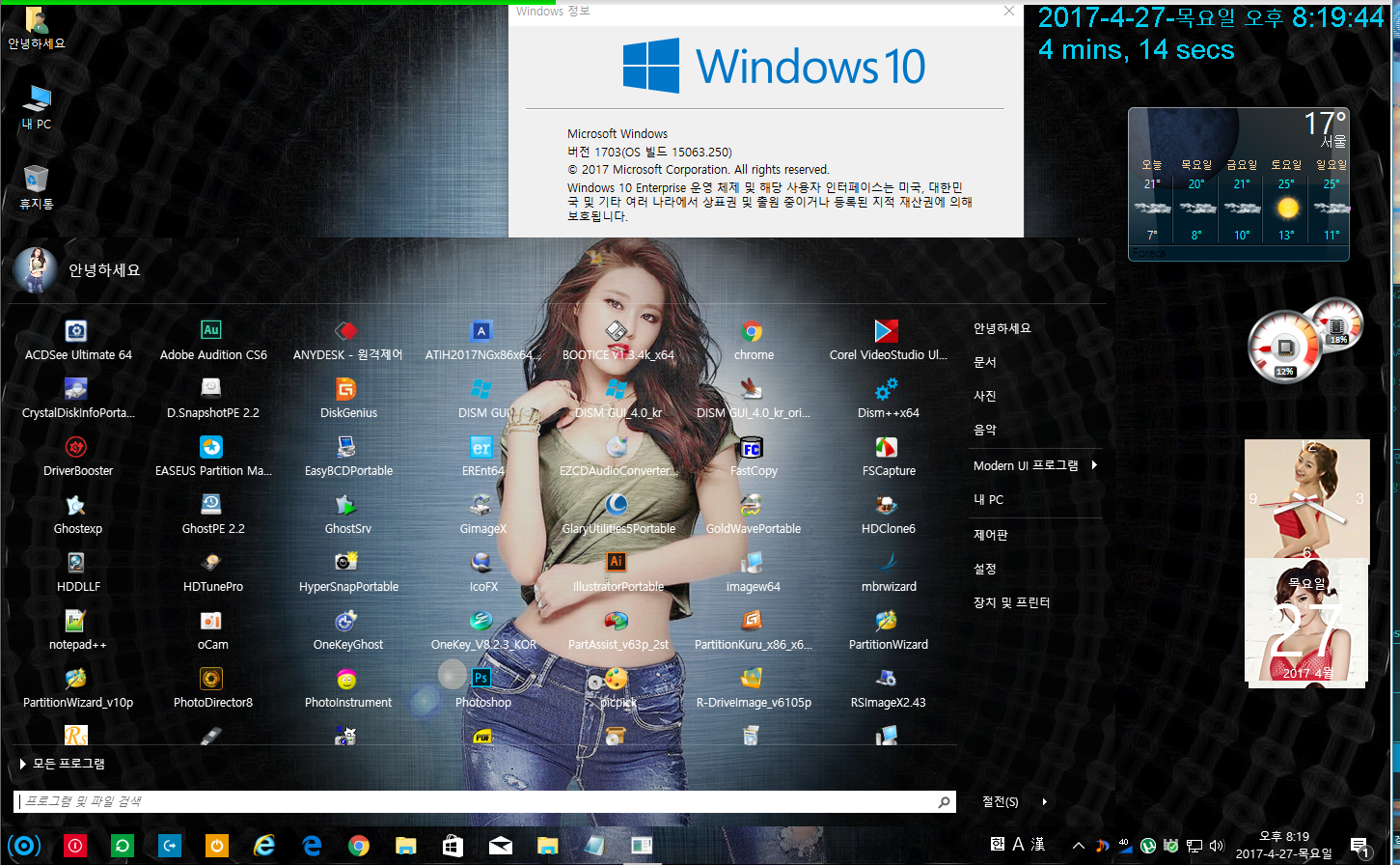Open GhostSrv
The image size is (1400, 865).
click(x=348, y=516)
